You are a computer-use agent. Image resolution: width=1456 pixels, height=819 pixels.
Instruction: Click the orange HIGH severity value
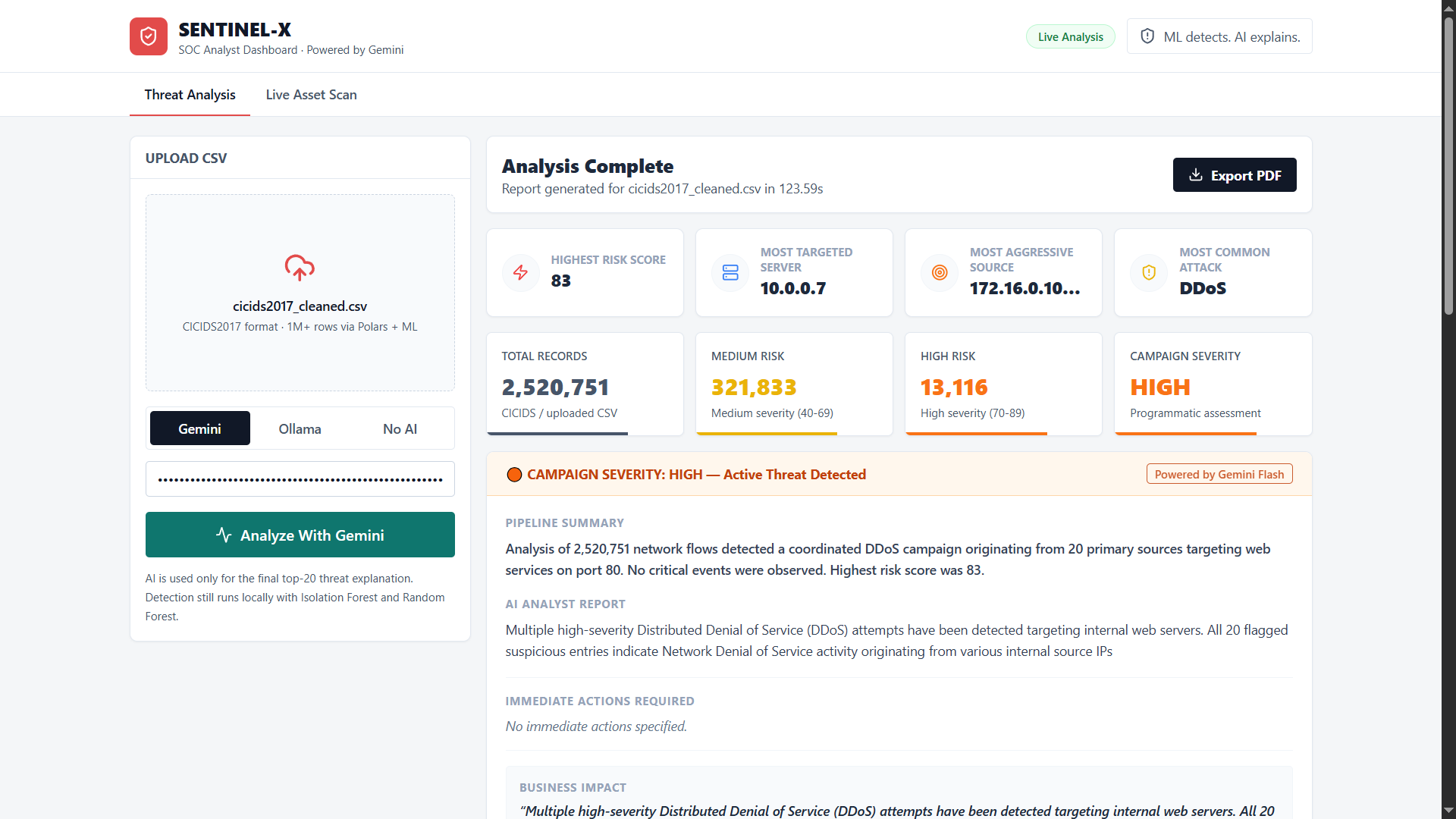tap(1160, 388)
